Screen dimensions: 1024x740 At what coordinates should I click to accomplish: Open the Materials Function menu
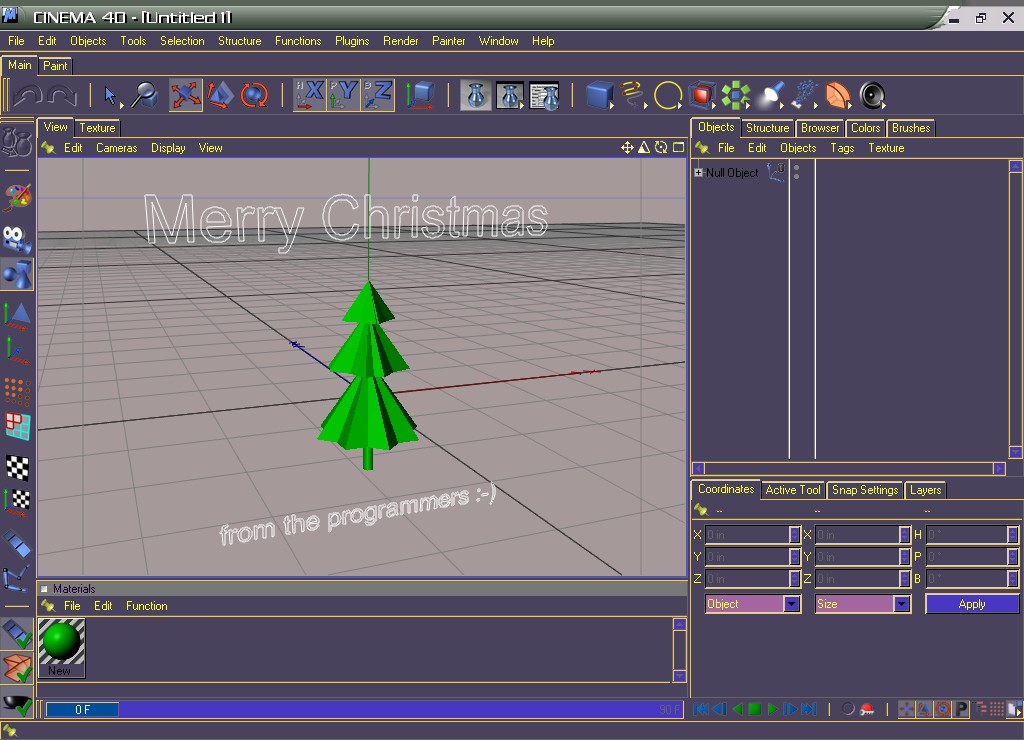click(x=147, y=606)
